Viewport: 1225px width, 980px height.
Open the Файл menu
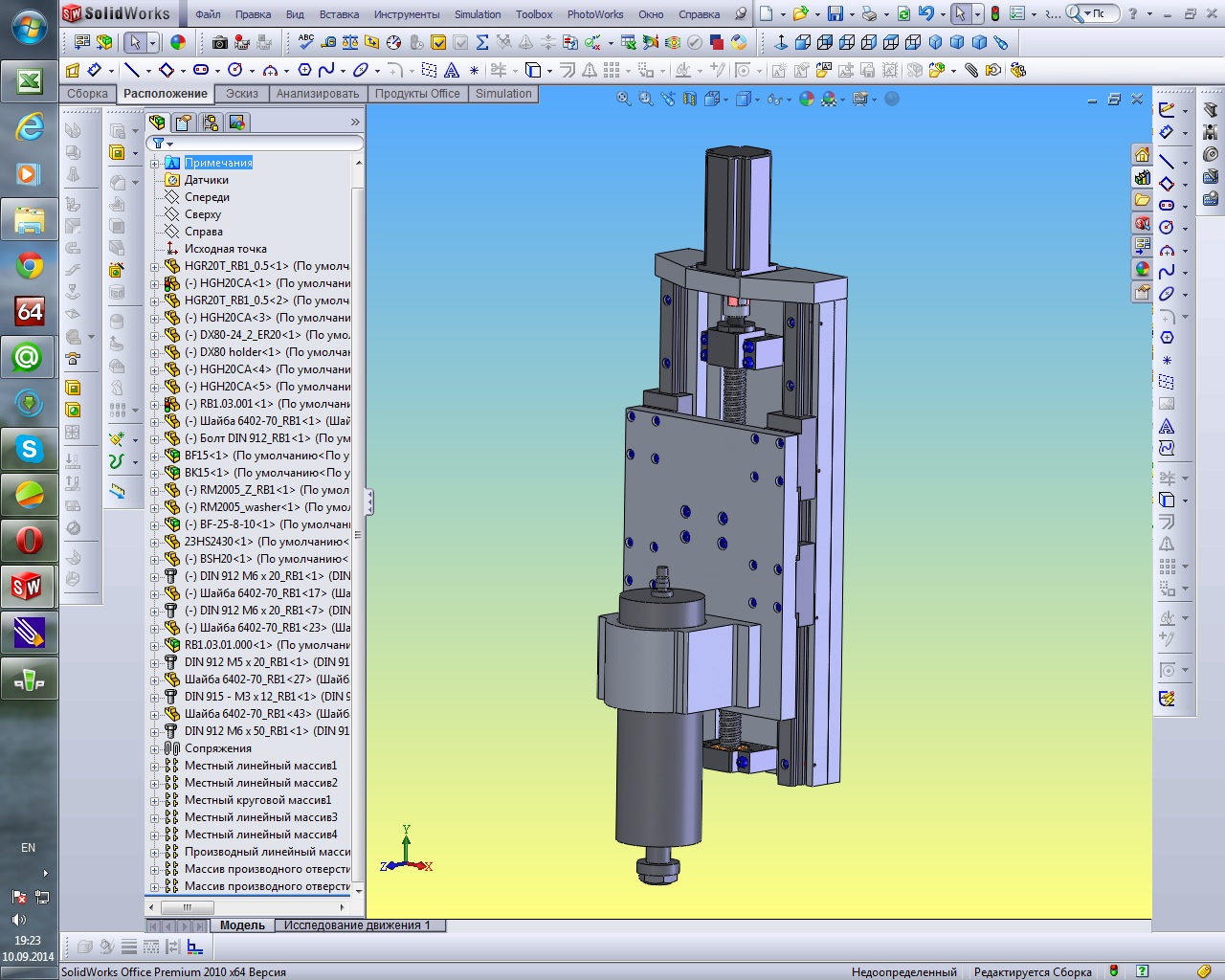coord(208,14)
